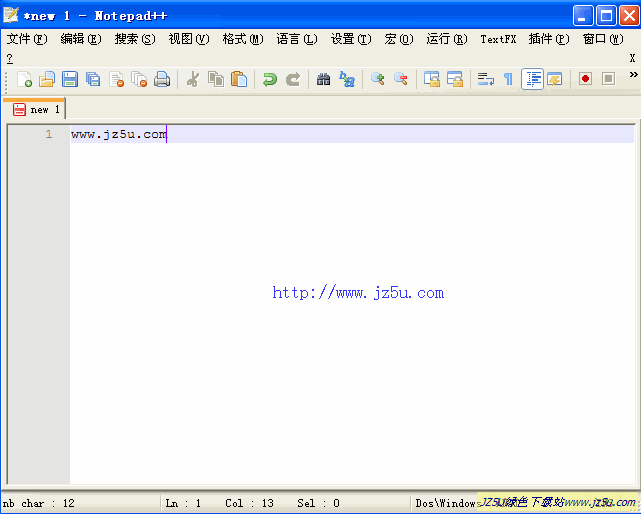Expand hidden toolbar buttons chevron
Image resolution: width=641 pixels, height=514 pixels.
tap(633, 75)
